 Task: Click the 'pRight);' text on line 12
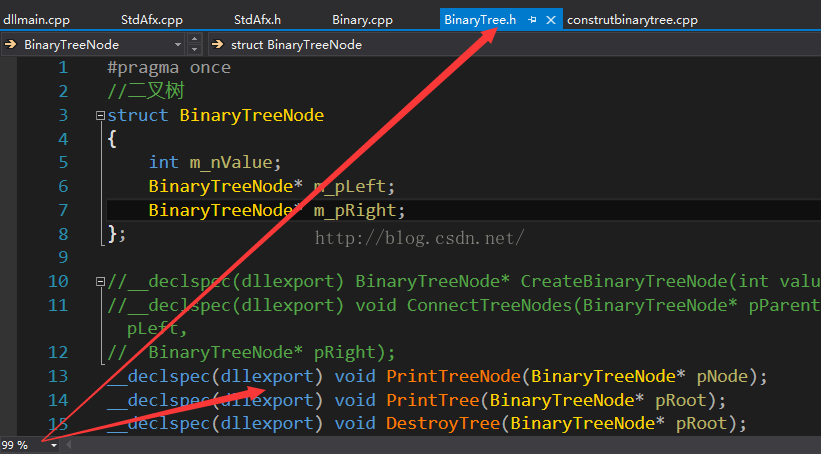354,352
